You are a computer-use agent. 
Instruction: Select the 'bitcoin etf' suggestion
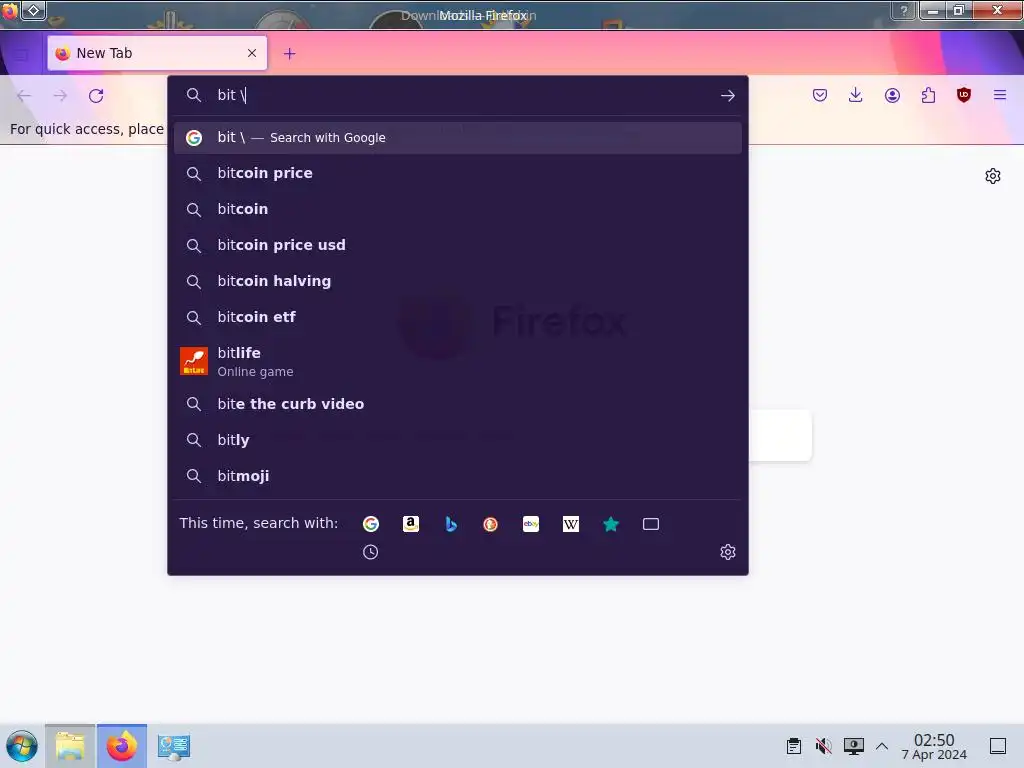pos(457,317)
